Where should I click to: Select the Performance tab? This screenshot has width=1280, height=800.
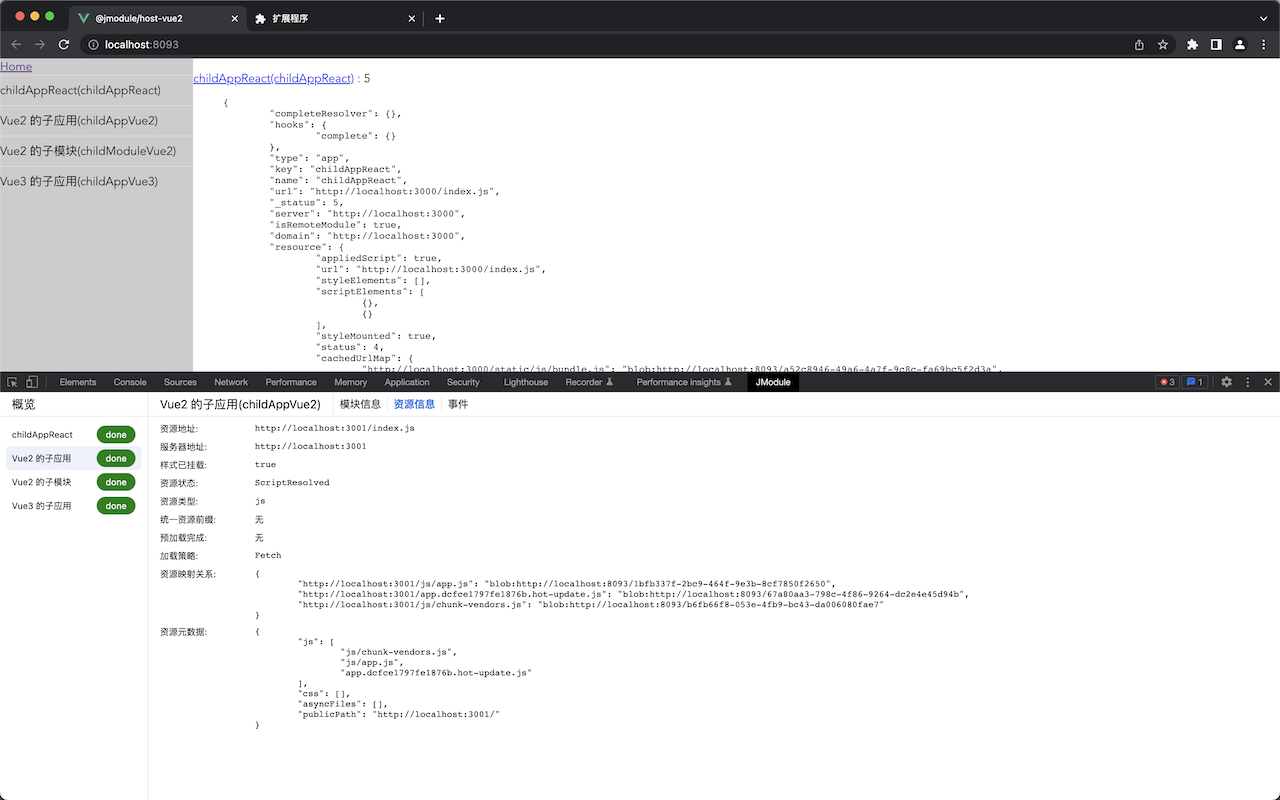click(x=291, y=382)
